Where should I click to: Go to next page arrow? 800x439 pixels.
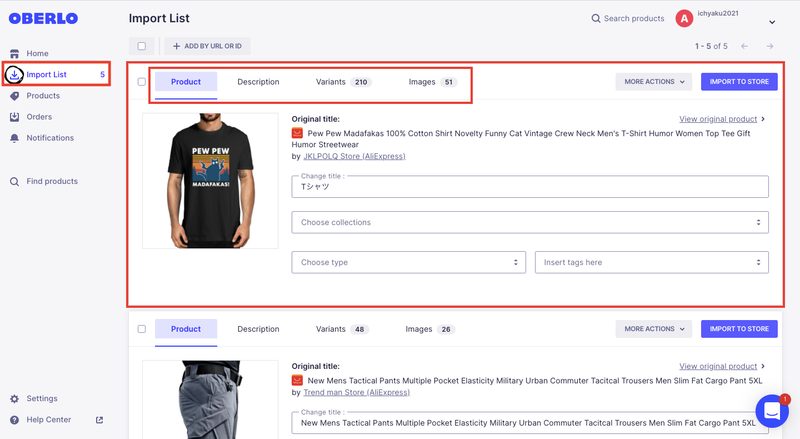770,46
